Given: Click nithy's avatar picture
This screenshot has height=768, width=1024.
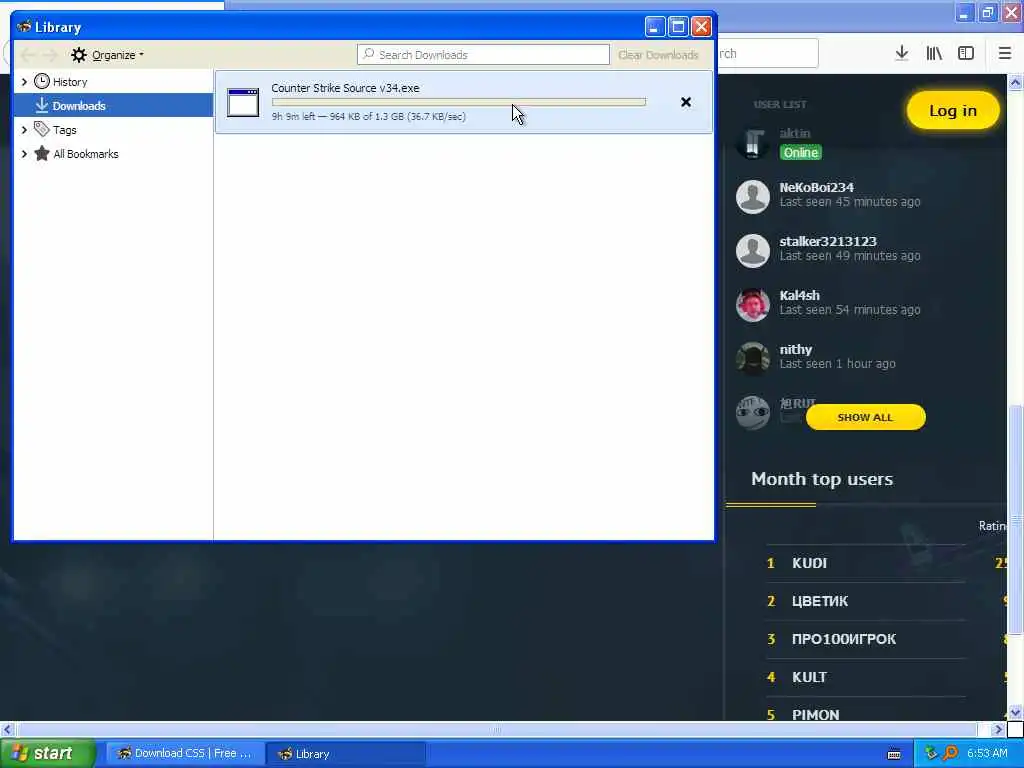Looking at the screenshot, I should pyautogui.click(x=753, y=359).
